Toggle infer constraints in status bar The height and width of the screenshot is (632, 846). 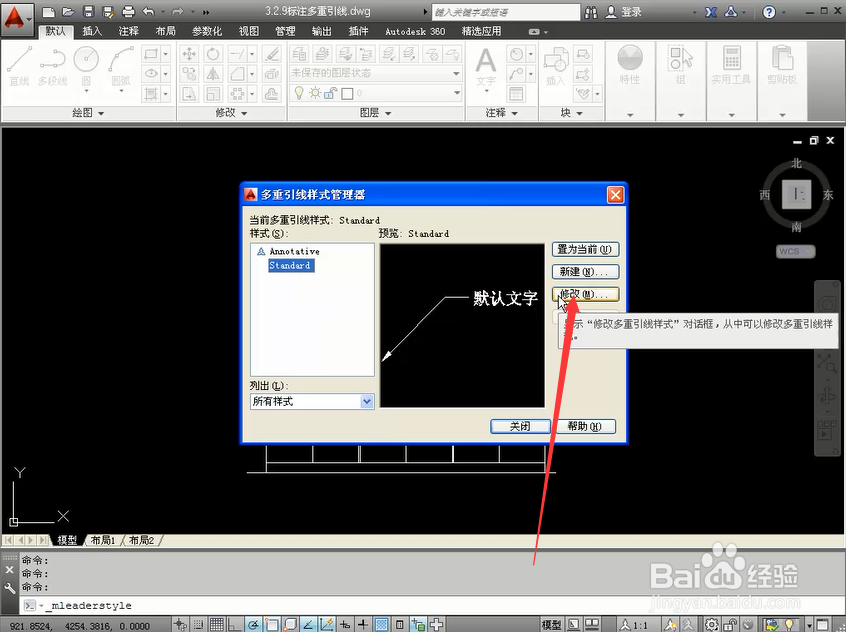point(180,624)
